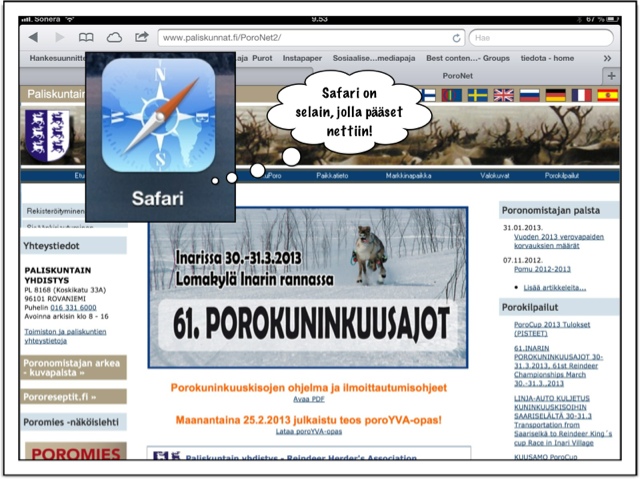Tap the Safari back arrow
The image size is (640, 479).
(x=33, y=38)
